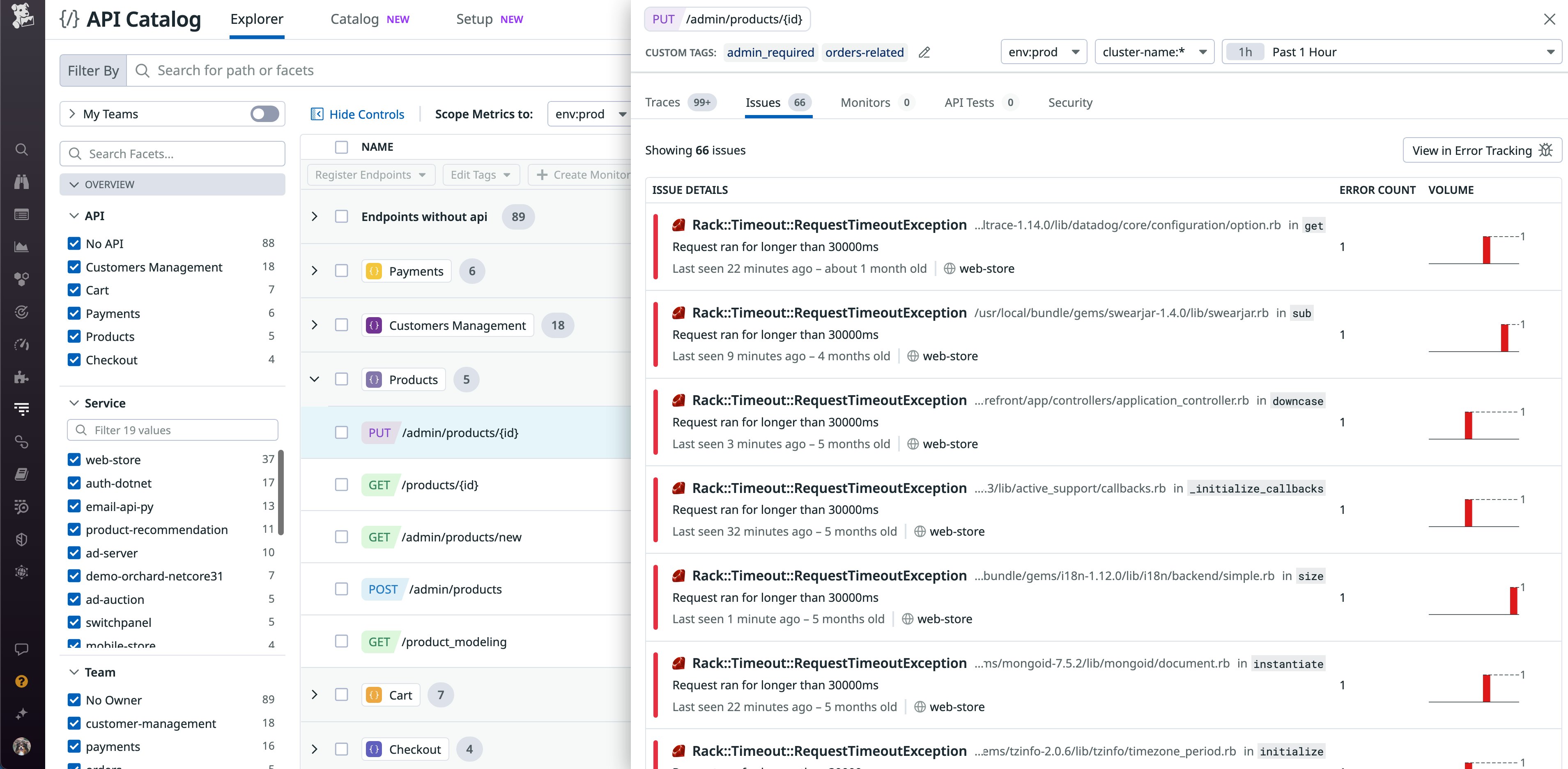
Task: Click the Datadog dog logo
Action: (x=23, y=16)
